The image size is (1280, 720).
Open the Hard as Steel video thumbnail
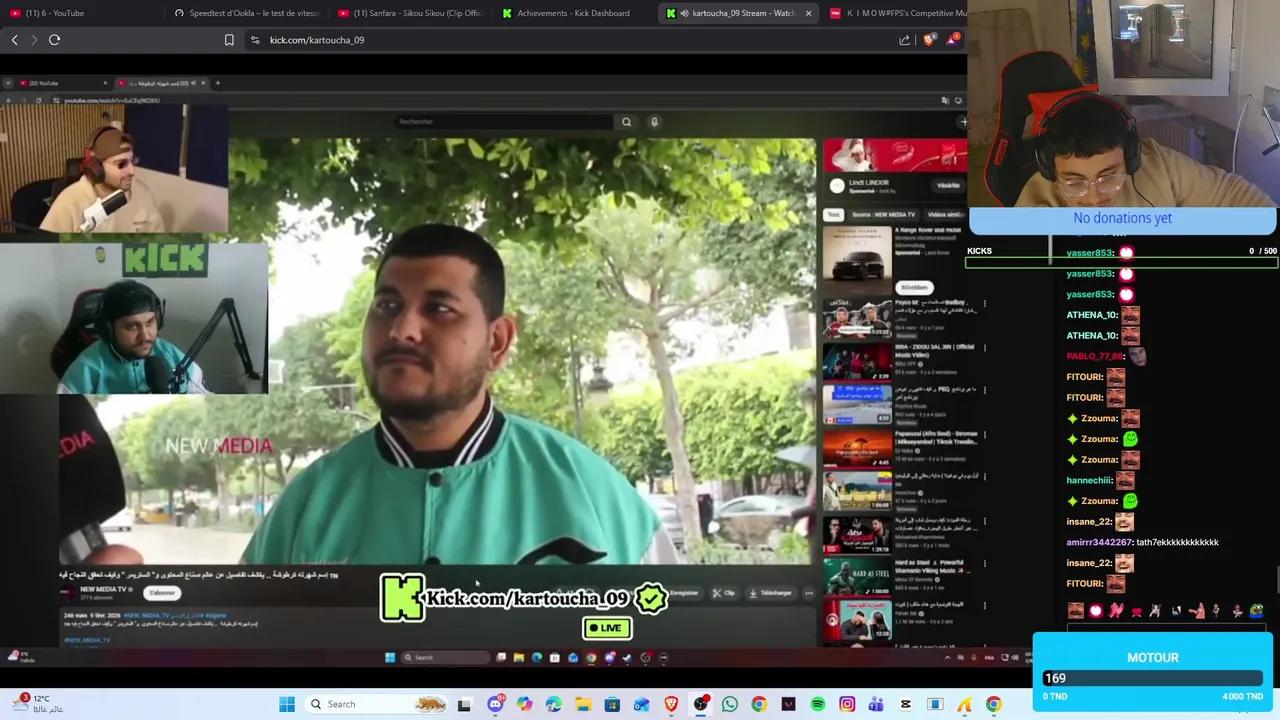pos(857,578)
